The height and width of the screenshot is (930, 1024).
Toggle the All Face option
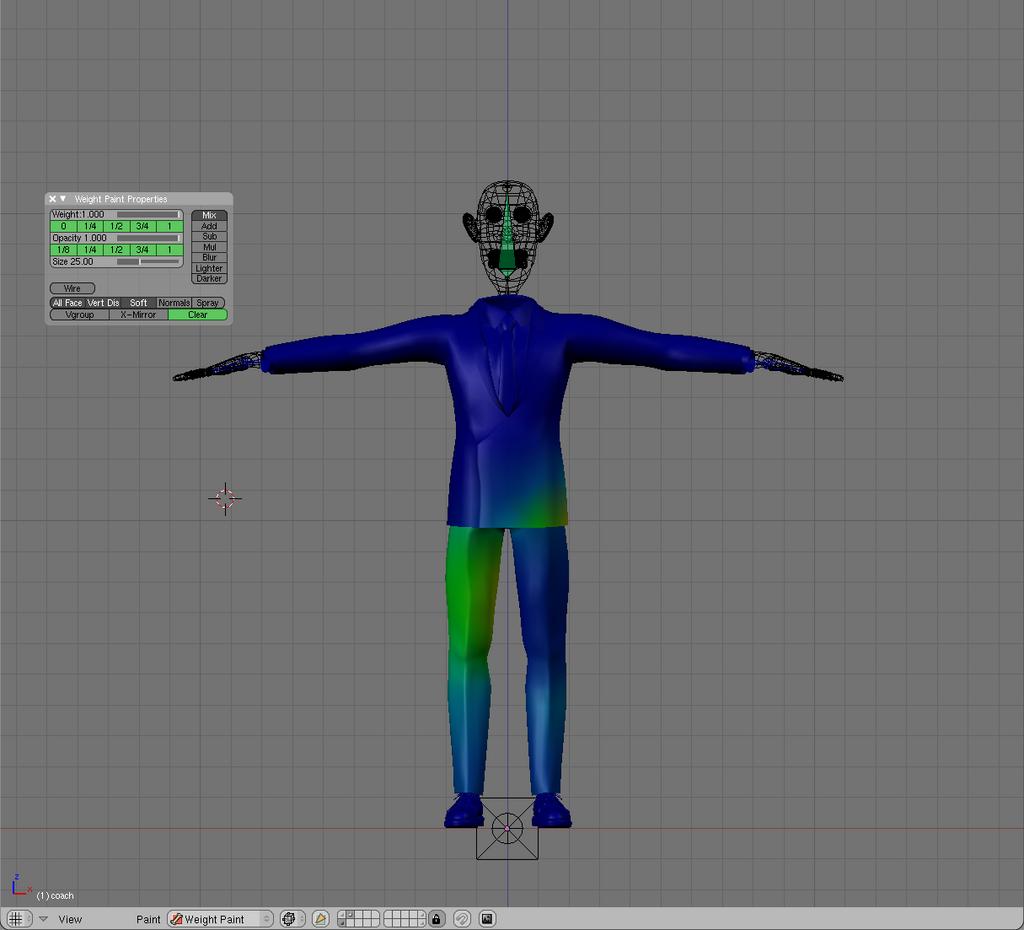[x=67, y=302]
